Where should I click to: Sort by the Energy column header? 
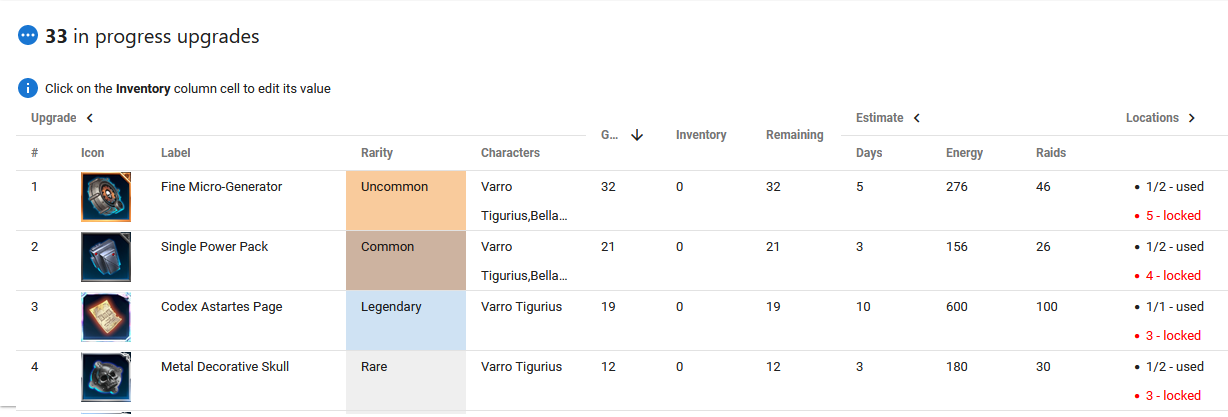[964, 153]
